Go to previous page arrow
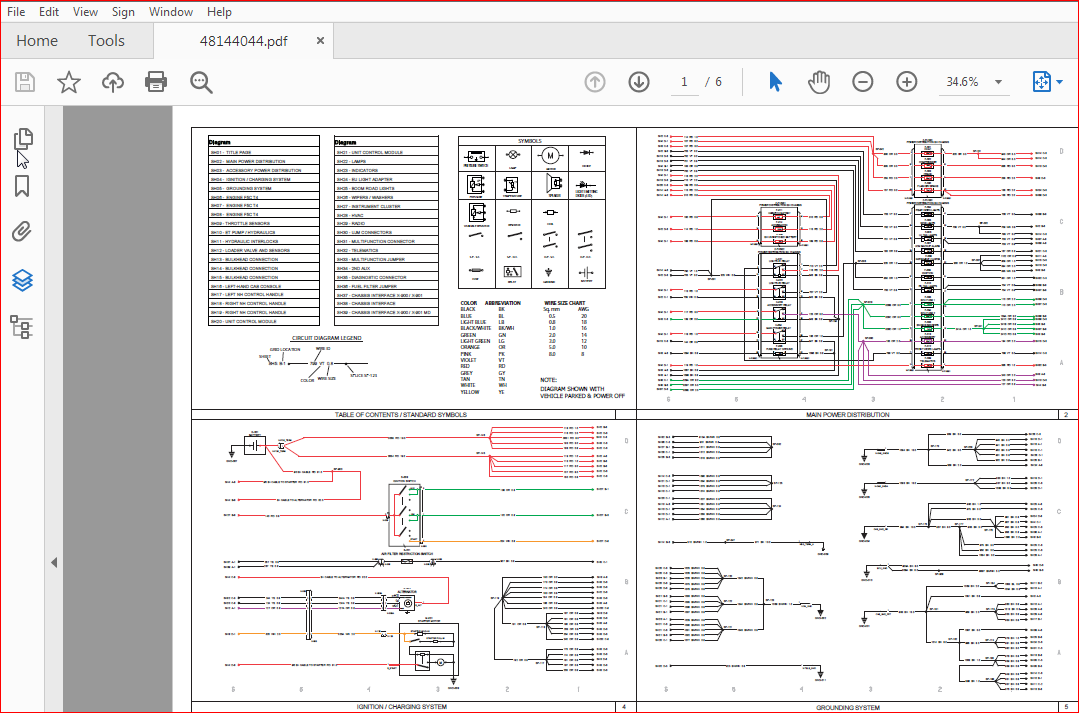 (x=595, y=83)
